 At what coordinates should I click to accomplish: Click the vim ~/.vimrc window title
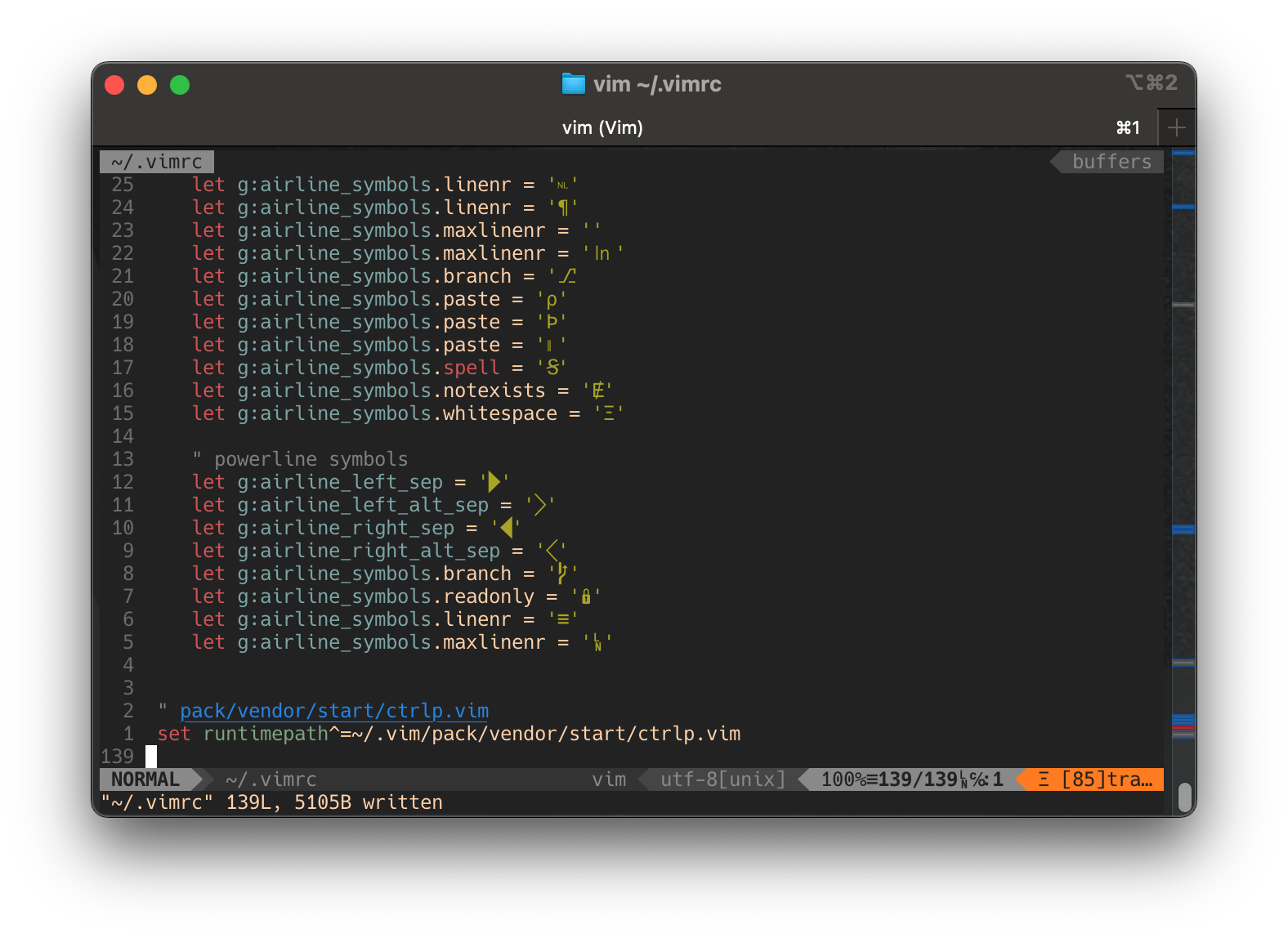(x=657, y=84)
